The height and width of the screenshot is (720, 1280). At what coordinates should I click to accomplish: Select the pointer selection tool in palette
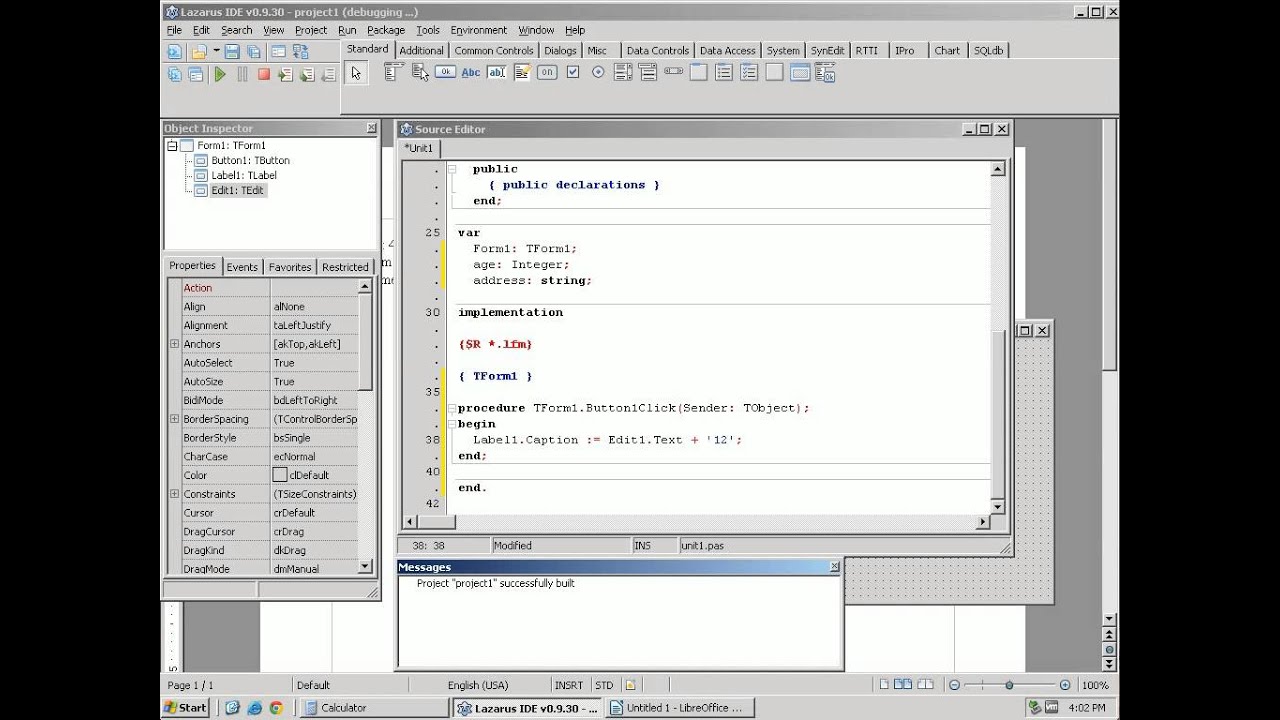pos(356,73)
